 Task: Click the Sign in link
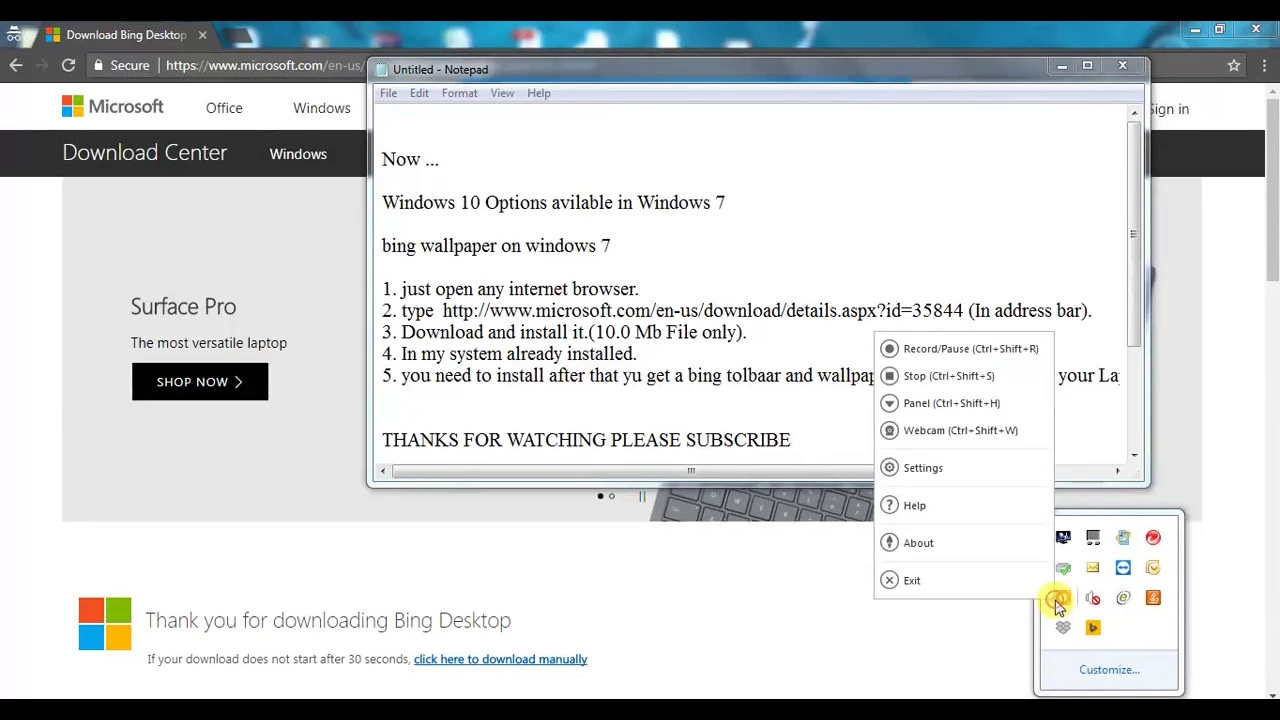tap(1169, 109)
